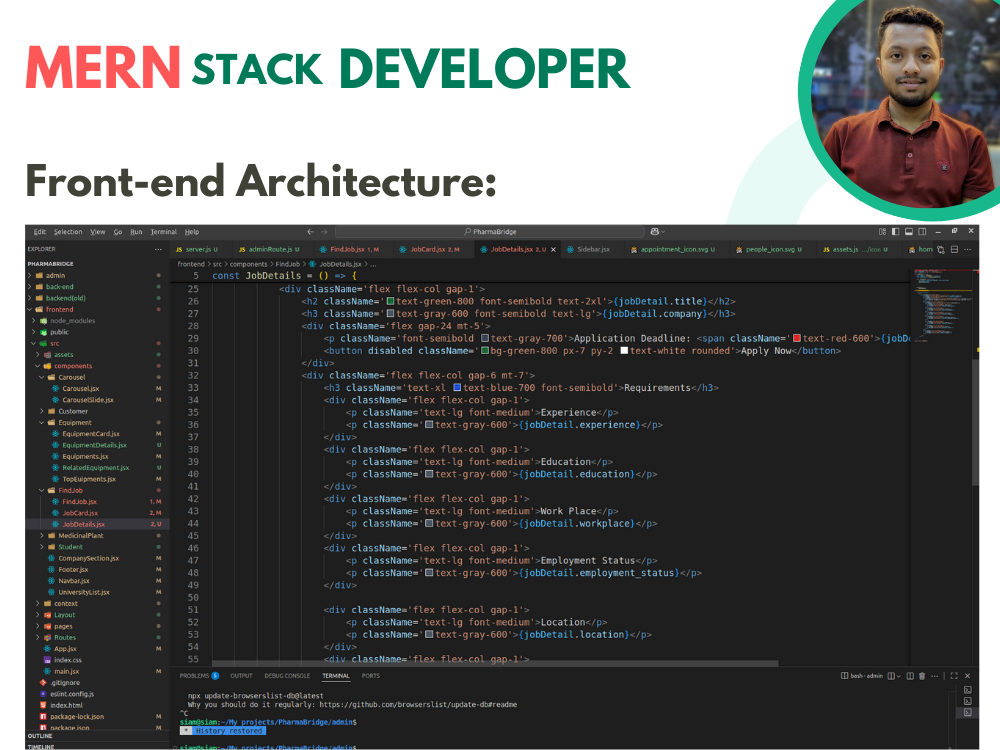Screen dimensions: 1000x750
Task: Switch to the PROBLEMS panel tab
Action: (198, 676)
